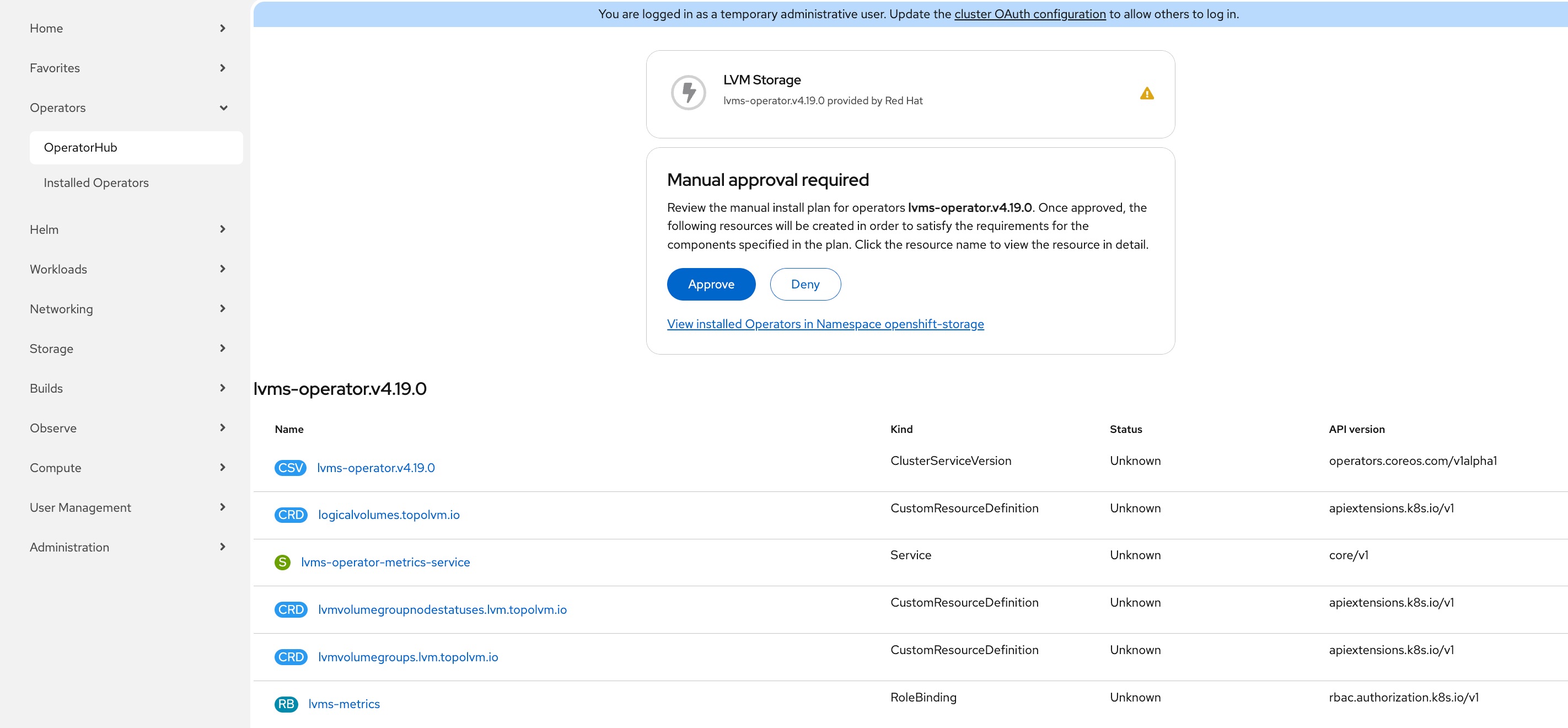Click the yellow warning triangle icon
This screenshot has height=728, width=1568.
[1147, 93]
